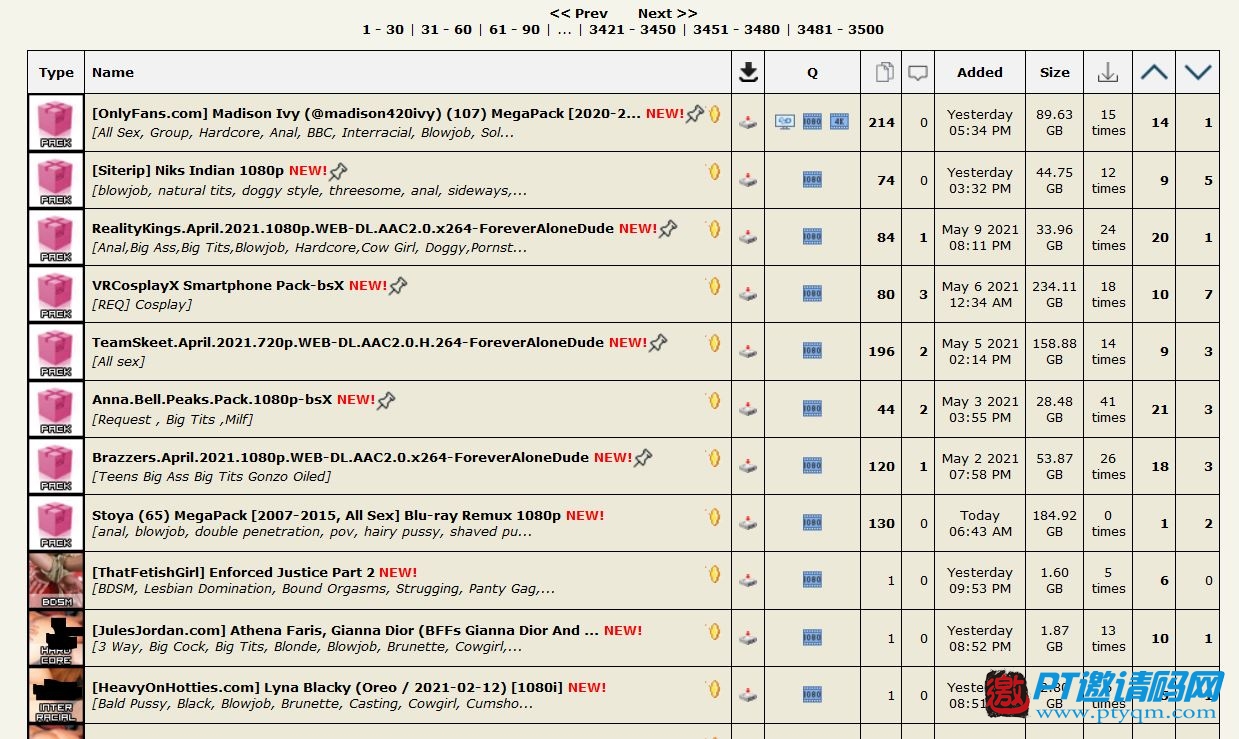Download the VRCosplayX Smartphone Pack torrent
Screen dimensions: 1239x739
(x=748, y=294)
